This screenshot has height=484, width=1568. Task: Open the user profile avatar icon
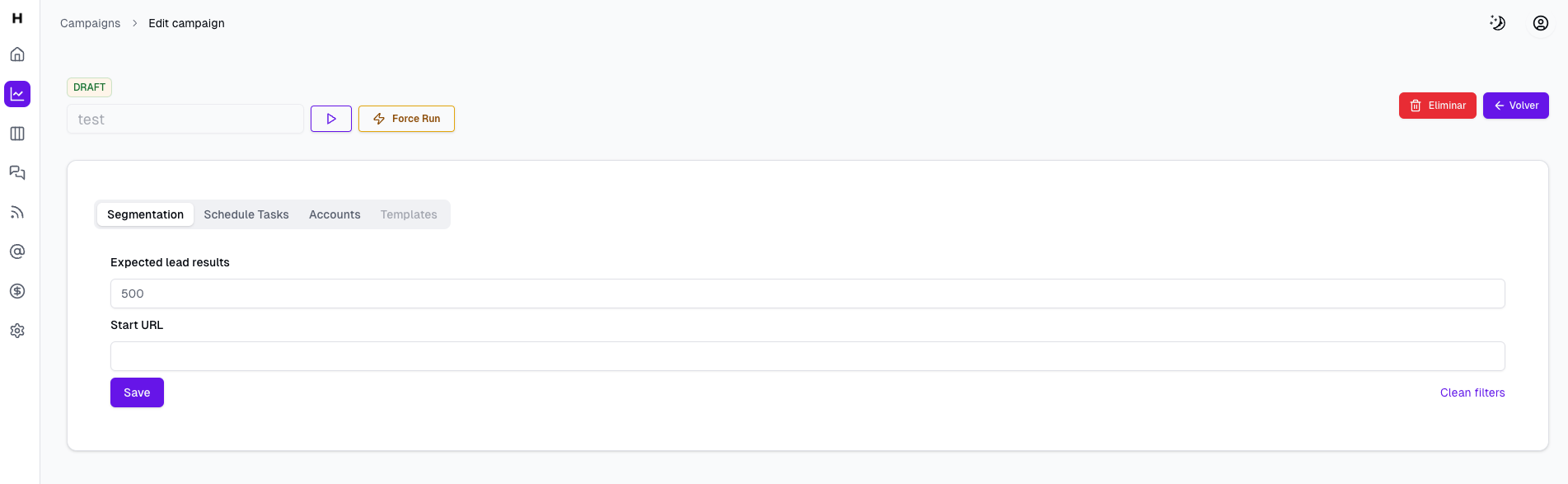(1541, 23)
